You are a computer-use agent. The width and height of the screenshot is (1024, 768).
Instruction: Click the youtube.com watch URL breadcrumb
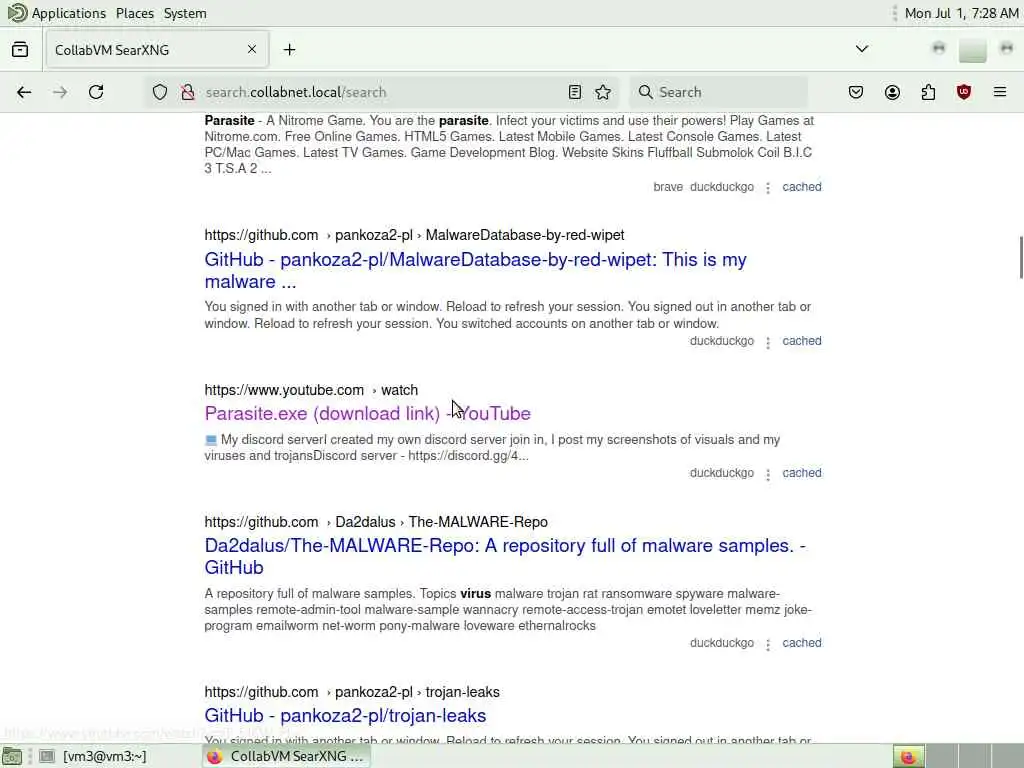311,390
